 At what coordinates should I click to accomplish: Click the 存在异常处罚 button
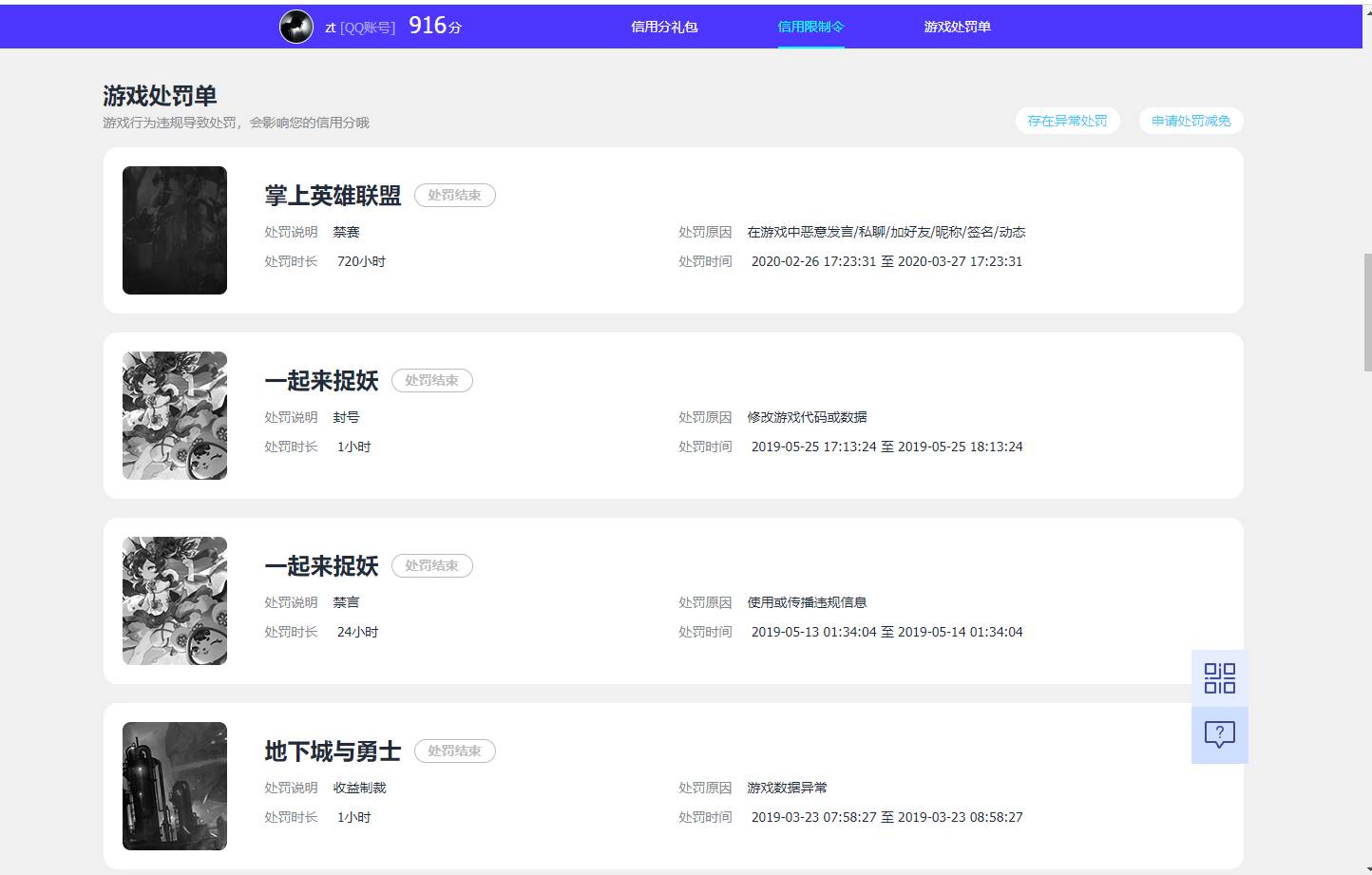[1068, 121]
